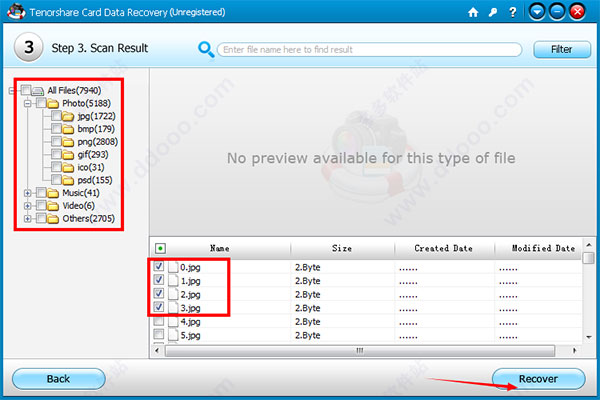Check the jpg(1722) checkbox

pyautogui.click(x=56, y=116)
